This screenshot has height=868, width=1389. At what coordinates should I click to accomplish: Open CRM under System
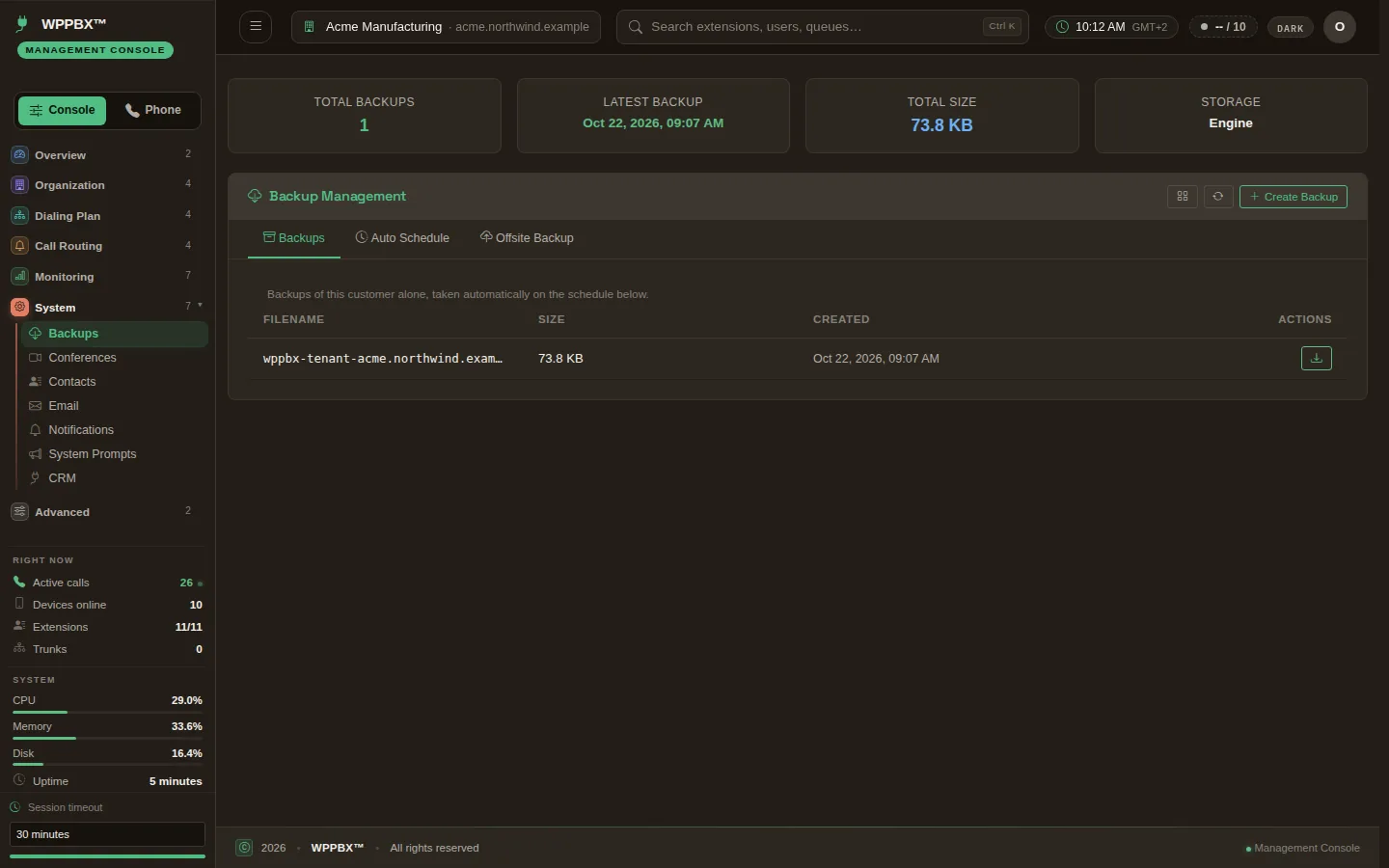[x=114, y=478]
